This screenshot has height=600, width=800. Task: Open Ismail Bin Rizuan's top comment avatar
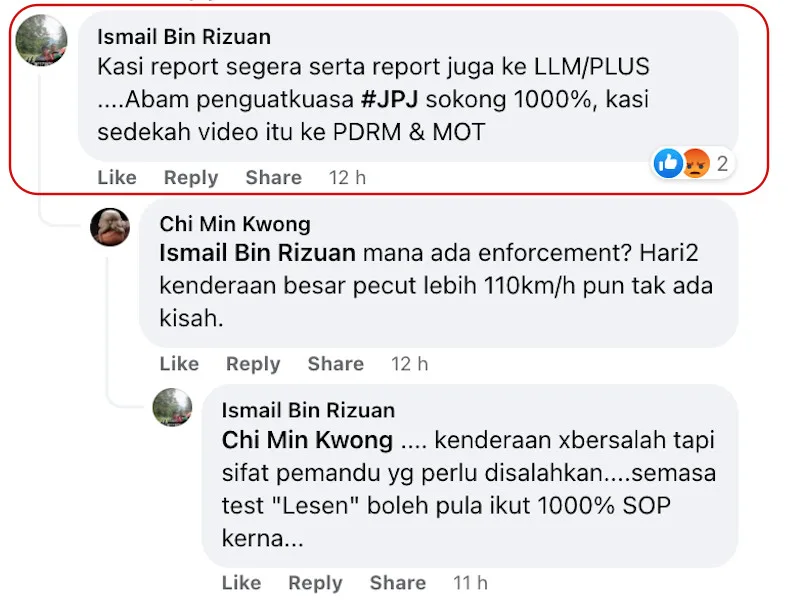click(41, 40)
